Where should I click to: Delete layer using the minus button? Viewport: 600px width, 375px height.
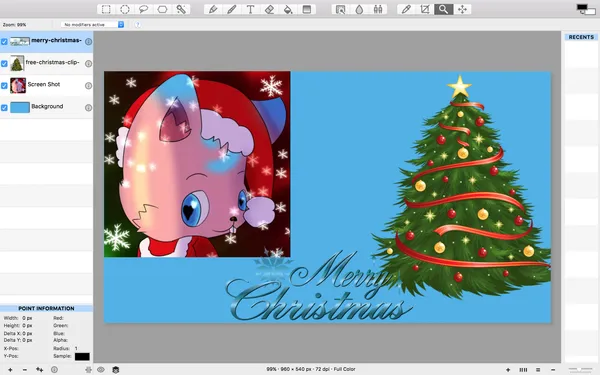coord(25,370)
